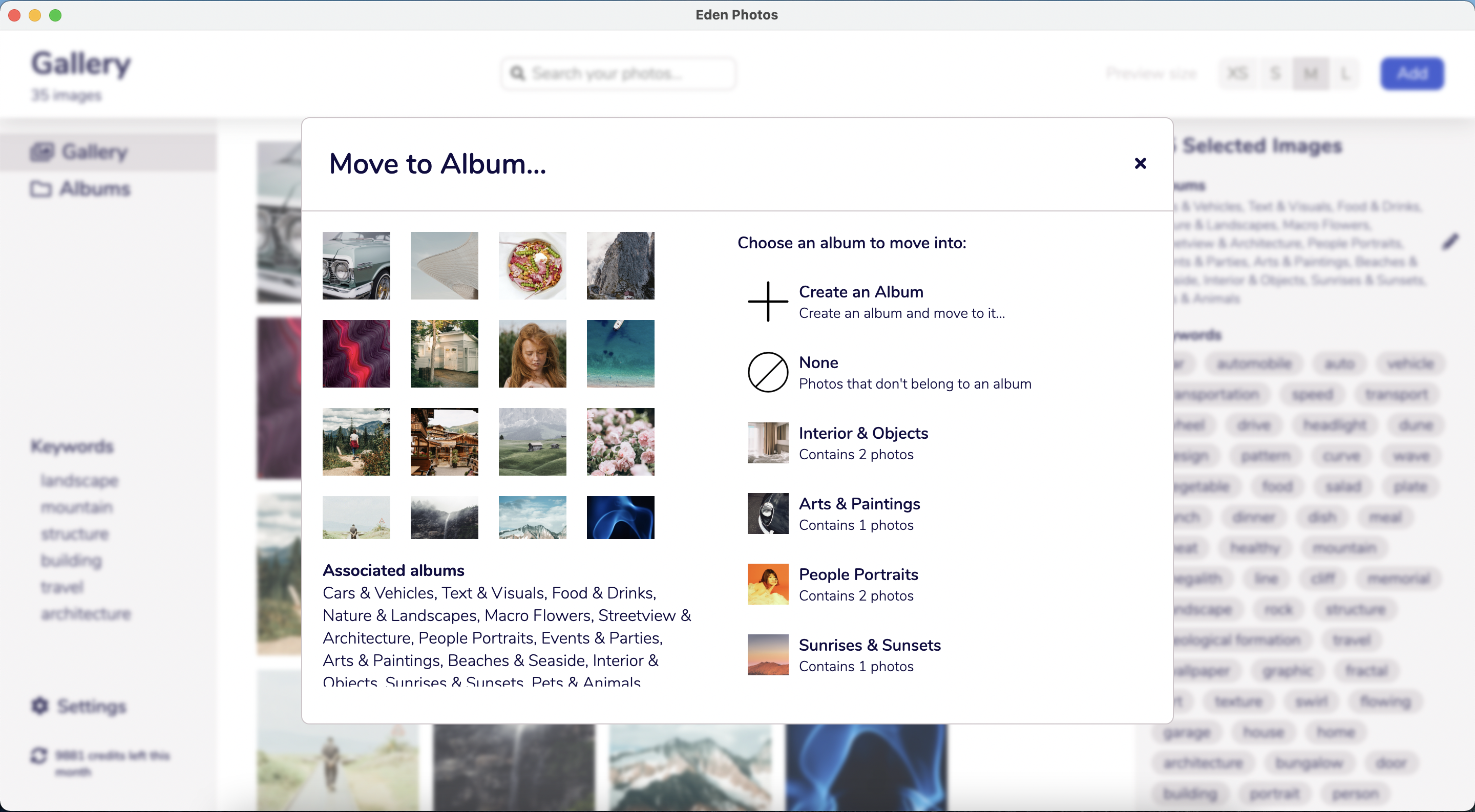Screen dimensions: 1475x812
Task: Click the search magnifier icon
Action: [518, 74]
